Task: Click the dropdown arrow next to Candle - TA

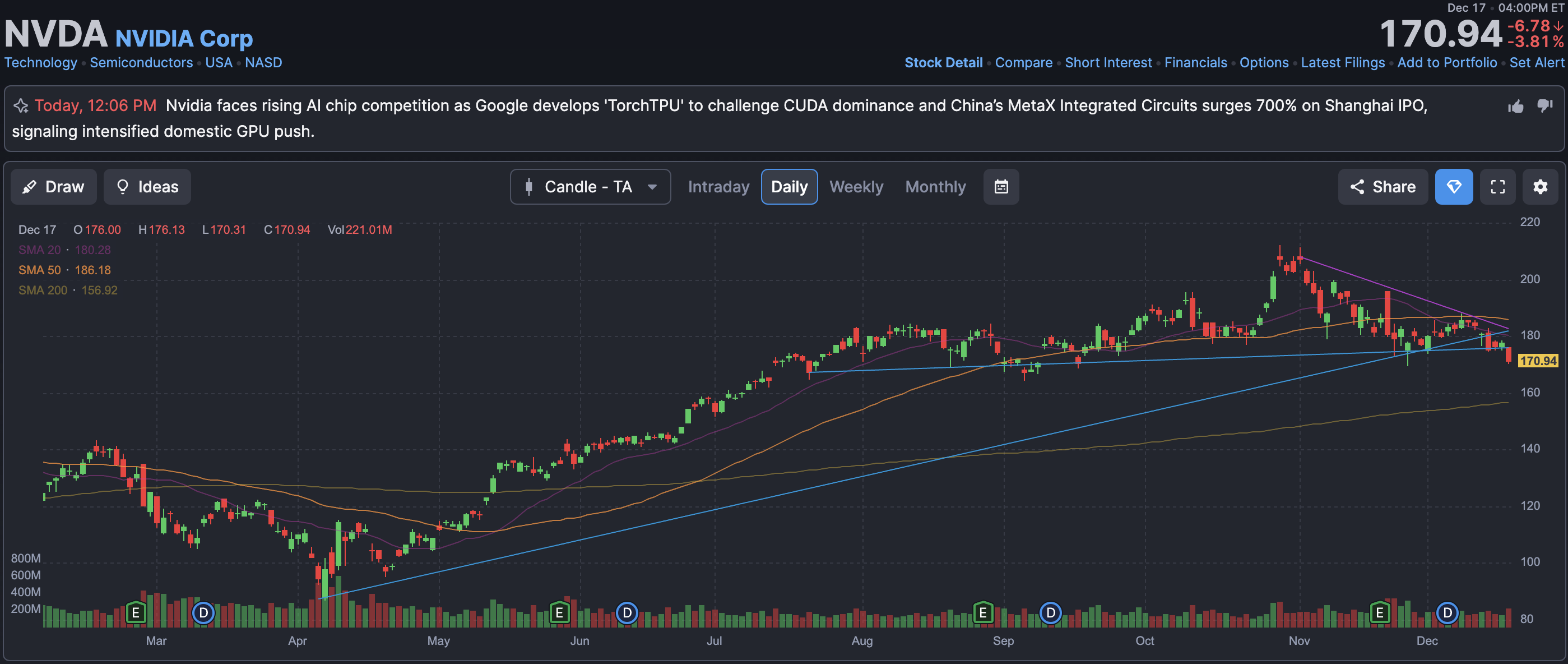Action: click(x=652, y=187)
